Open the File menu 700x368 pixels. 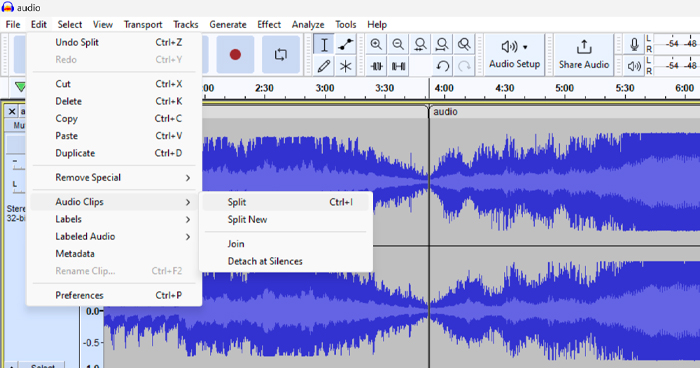coord(12,25)
